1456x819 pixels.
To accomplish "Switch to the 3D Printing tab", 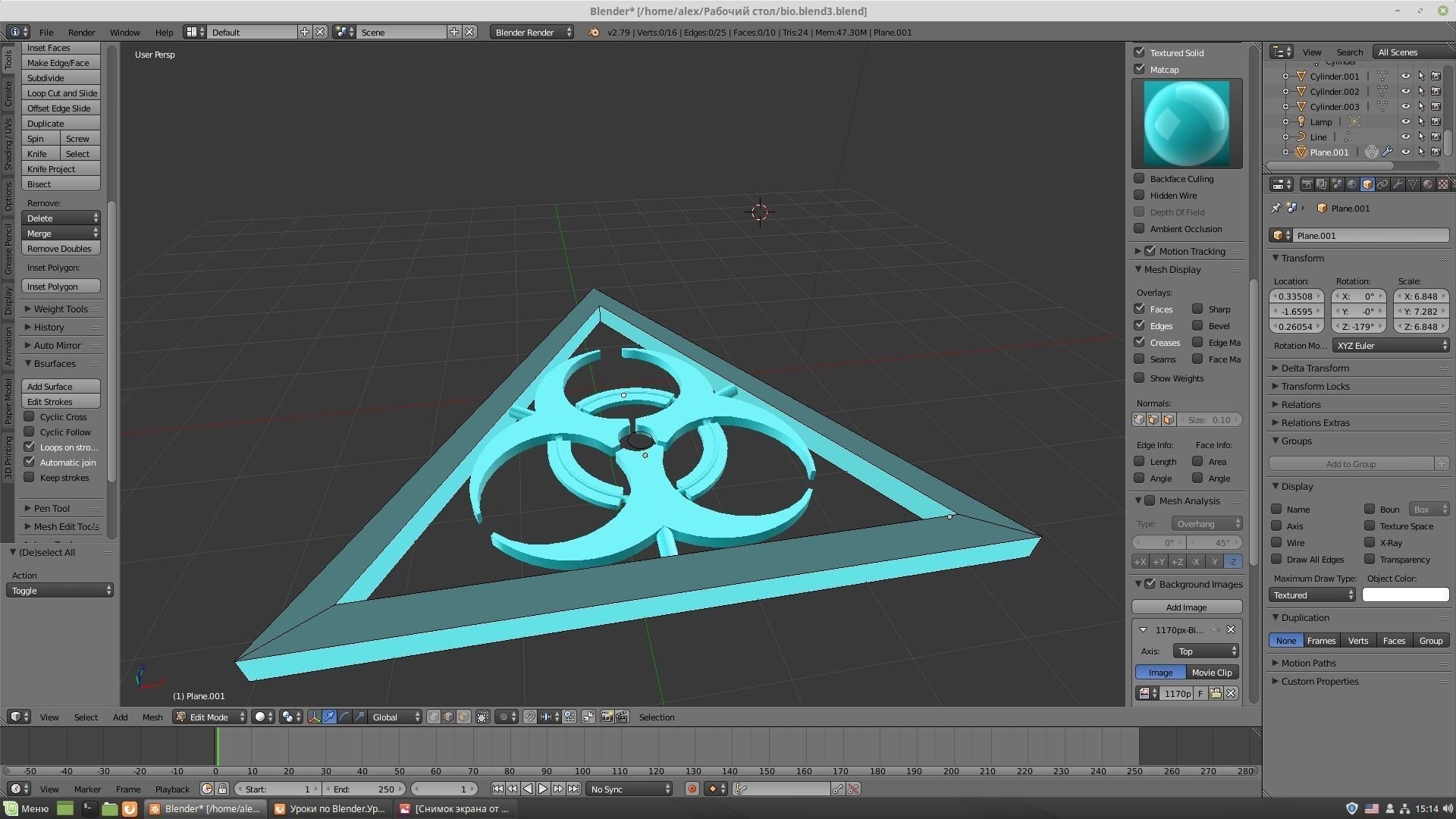I will coord(8,457).
